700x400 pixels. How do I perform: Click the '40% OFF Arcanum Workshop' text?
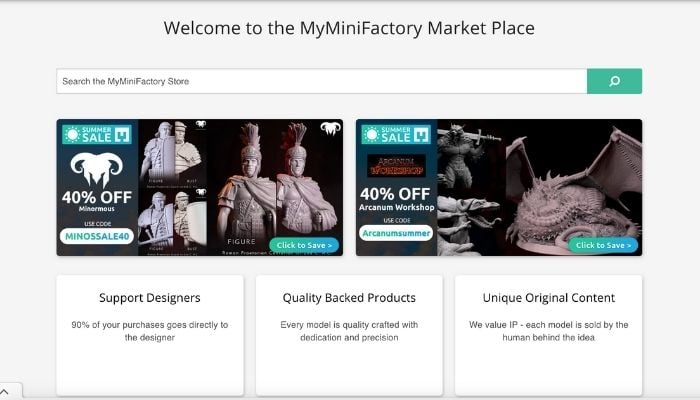[396, 199]
